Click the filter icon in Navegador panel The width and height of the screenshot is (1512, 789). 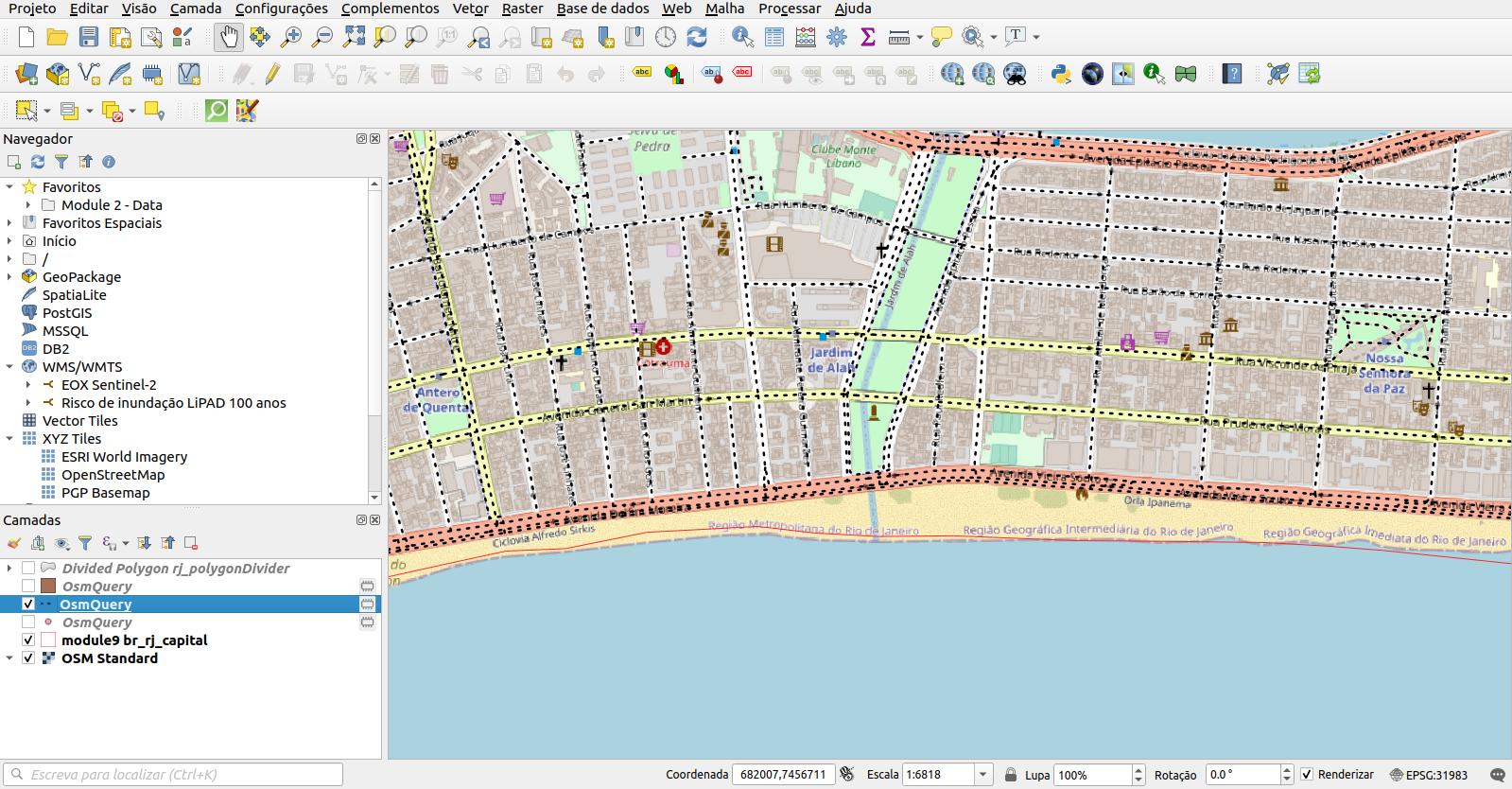point(61,162)
